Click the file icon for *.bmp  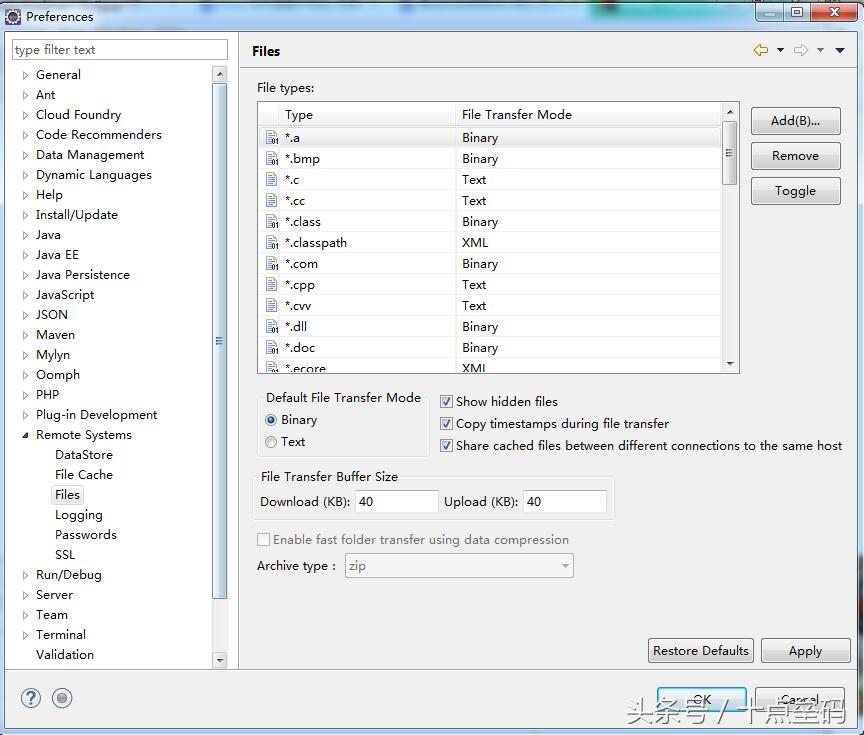[272, 159]
